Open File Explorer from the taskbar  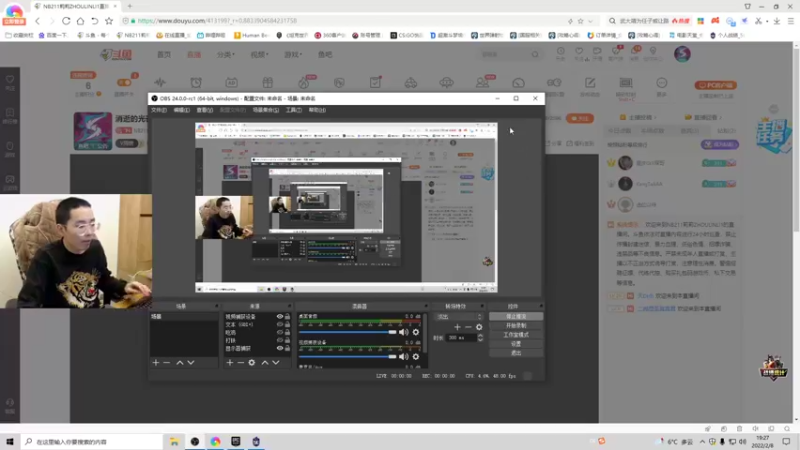coord(174,442)
